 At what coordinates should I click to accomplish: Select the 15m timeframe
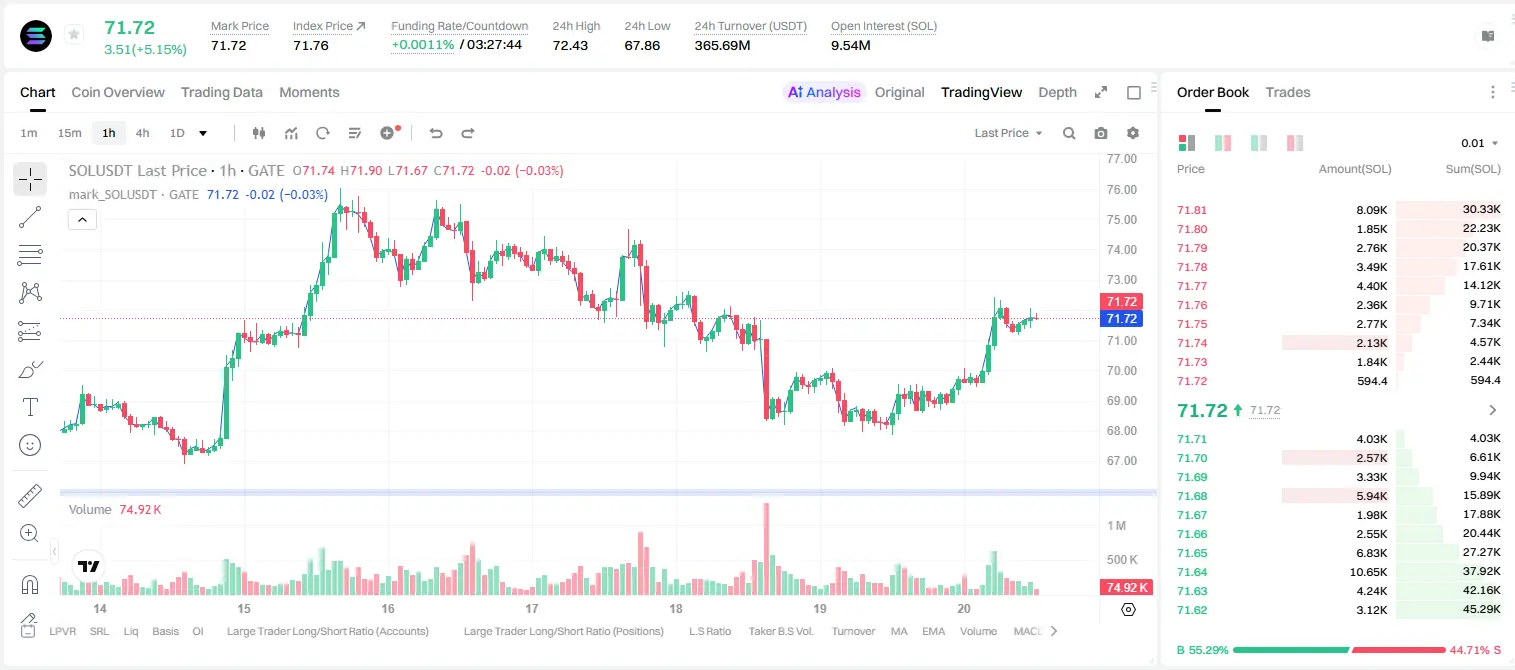click(x=69, y=133)
